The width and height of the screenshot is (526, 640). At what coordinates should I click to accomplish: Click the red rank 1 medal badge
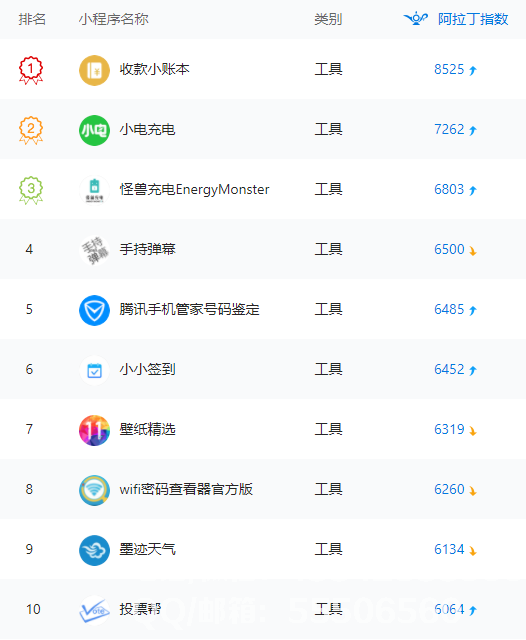[31, 70]
